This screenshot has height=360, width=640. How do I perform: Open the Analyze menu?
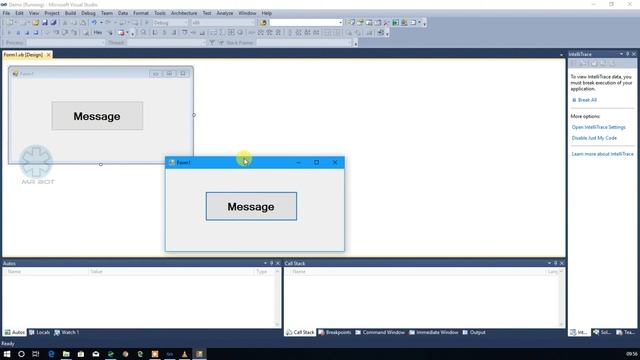224,13
